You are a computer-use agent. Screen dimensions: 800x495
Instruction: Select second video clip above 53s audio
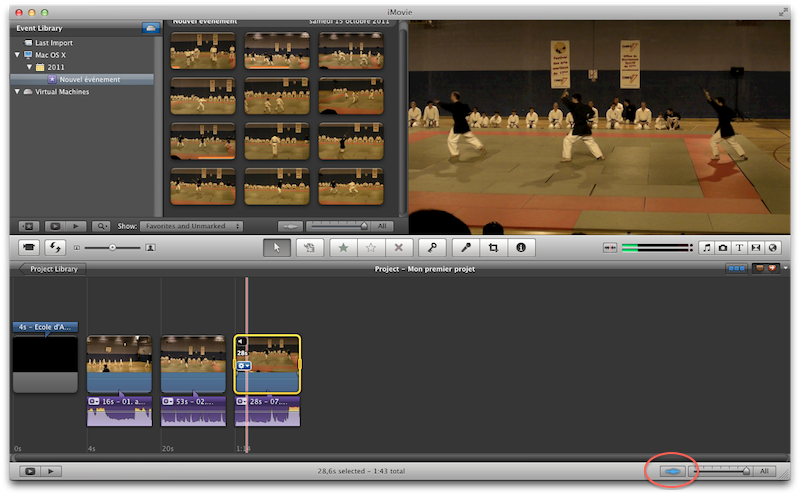click(193, 364)
